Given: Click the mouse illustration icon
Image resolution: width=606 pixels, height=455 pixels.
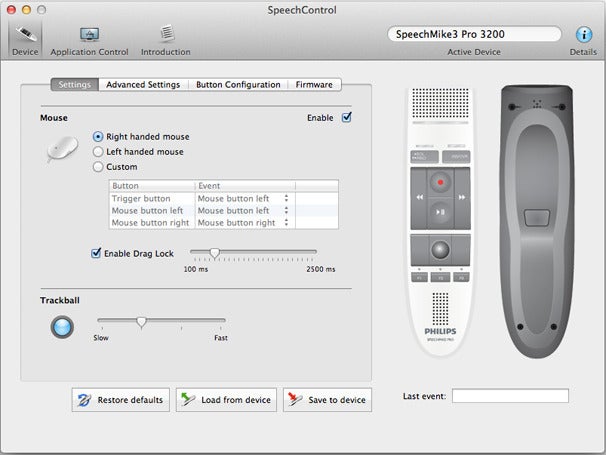Looking at the screenshot, I should point(62,149).
